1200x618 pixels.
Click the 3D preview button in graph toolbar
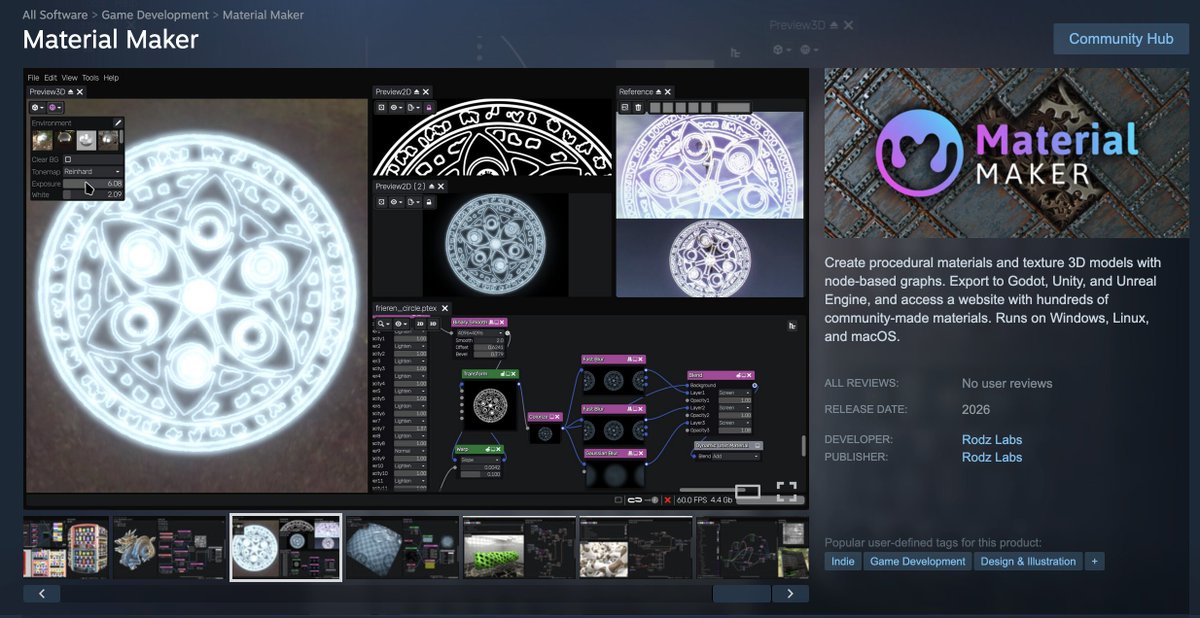(434, 324)
